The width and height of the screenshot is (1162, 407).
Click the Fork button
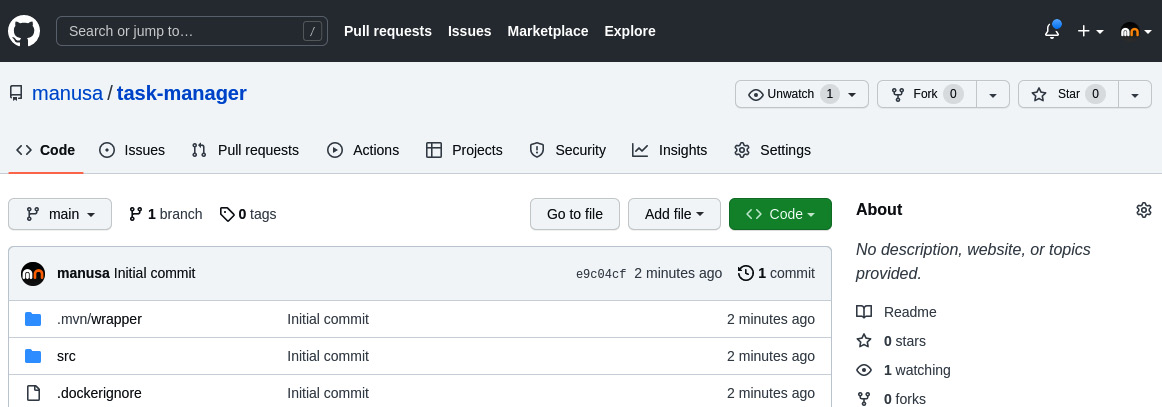pos(927,94)
